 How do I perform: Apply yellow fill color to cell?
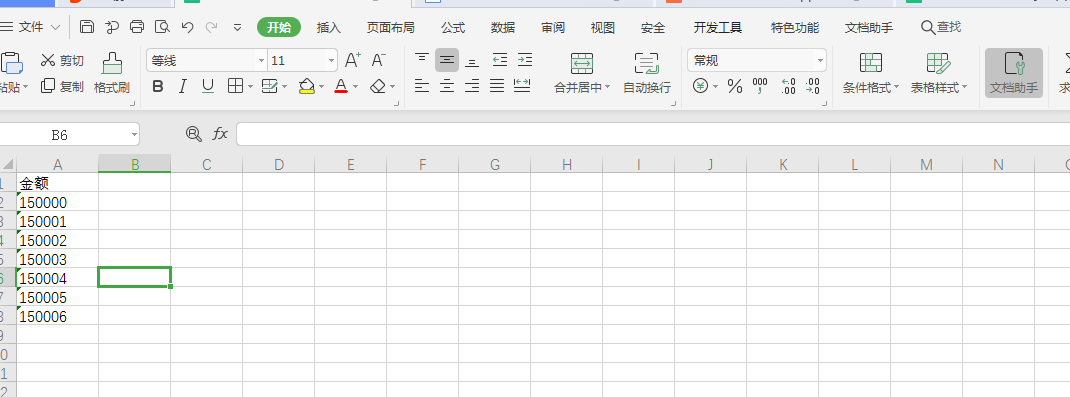tap(306, 86)
